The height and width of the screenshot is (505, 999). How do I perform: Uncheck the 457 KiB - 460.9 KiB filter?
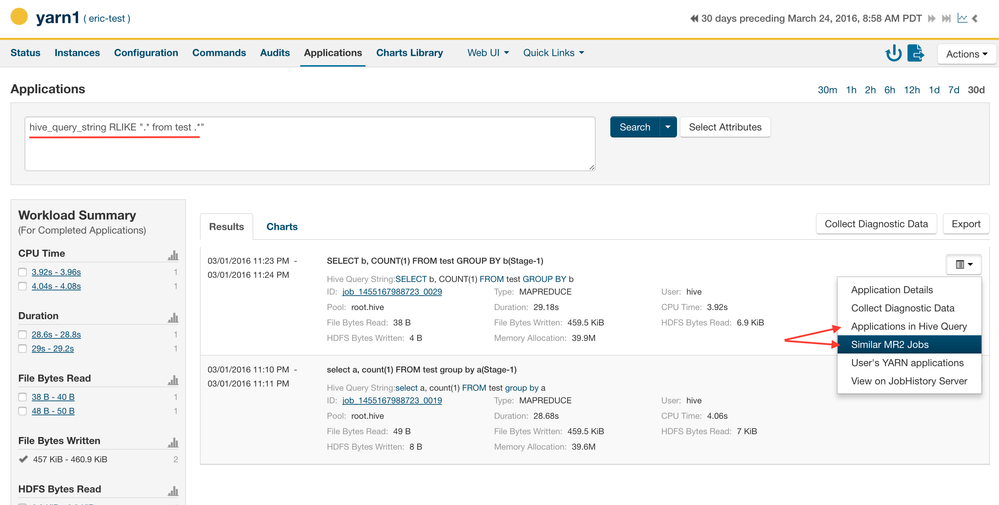pyautogui.click(x=24, y=459)
